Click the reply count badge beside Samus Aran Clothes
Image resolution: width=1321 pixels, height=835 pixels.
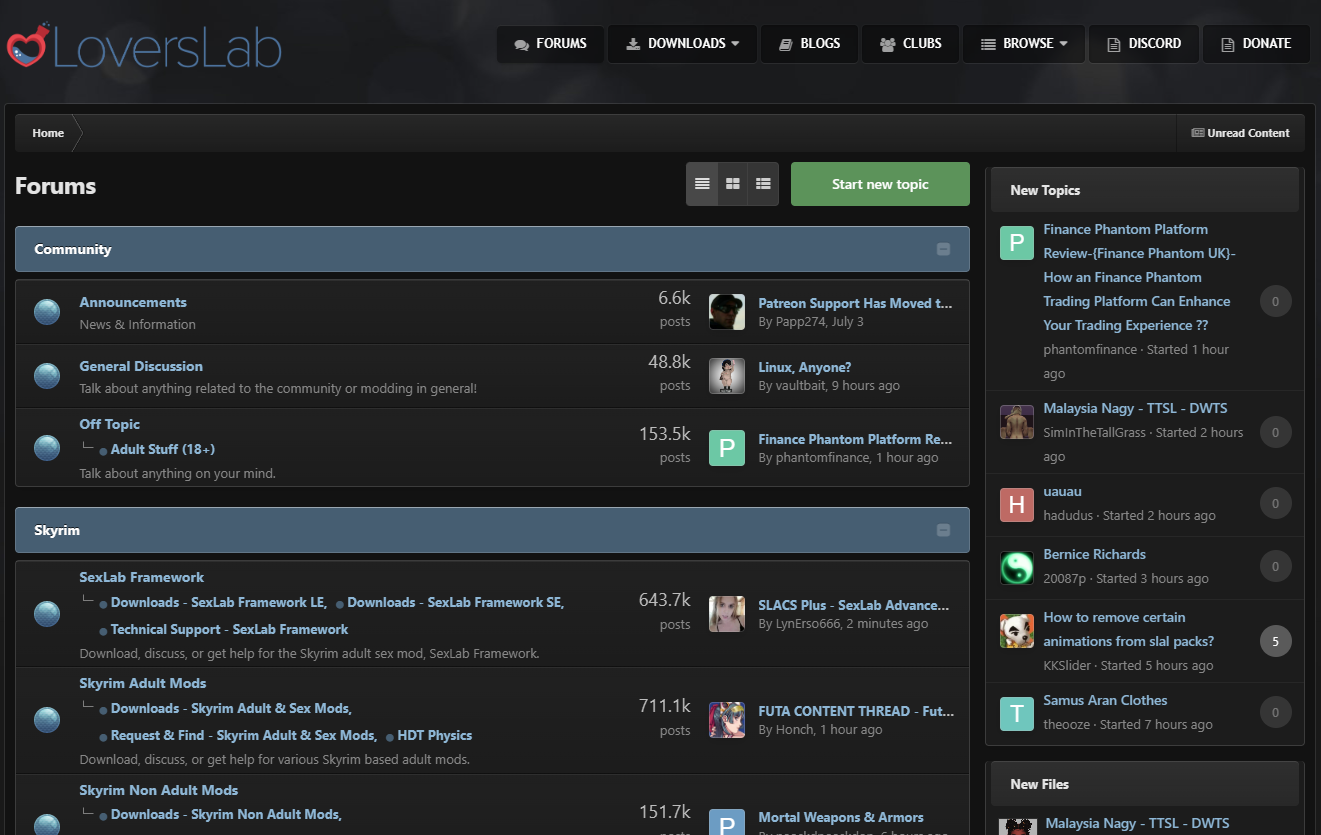click(1275, 713)
